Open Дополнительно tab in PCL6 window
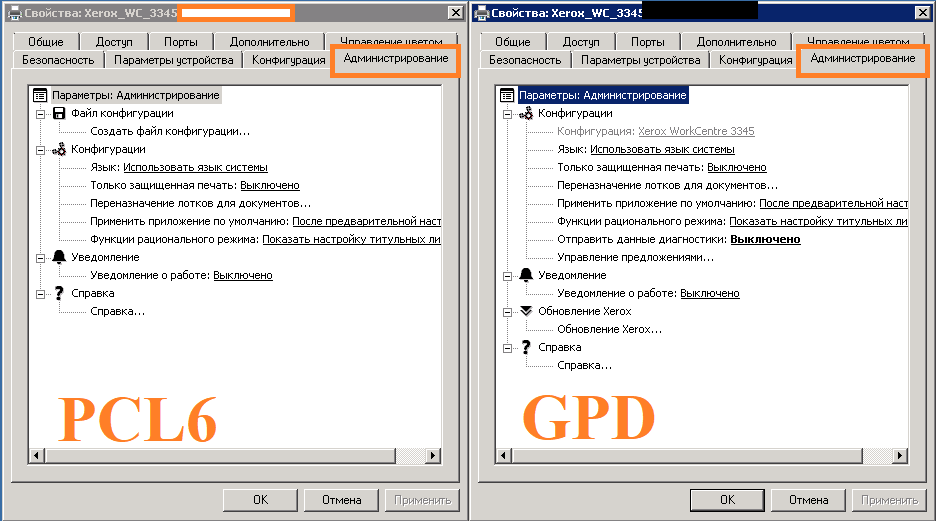936x521 pixels. pos(270,42)
